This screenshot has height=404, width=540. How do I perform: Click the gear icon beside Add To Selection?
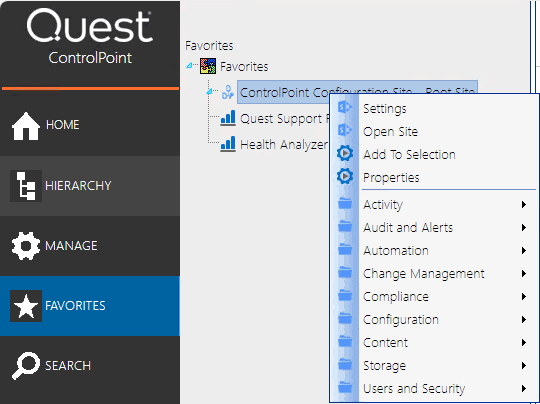[345, 153]
